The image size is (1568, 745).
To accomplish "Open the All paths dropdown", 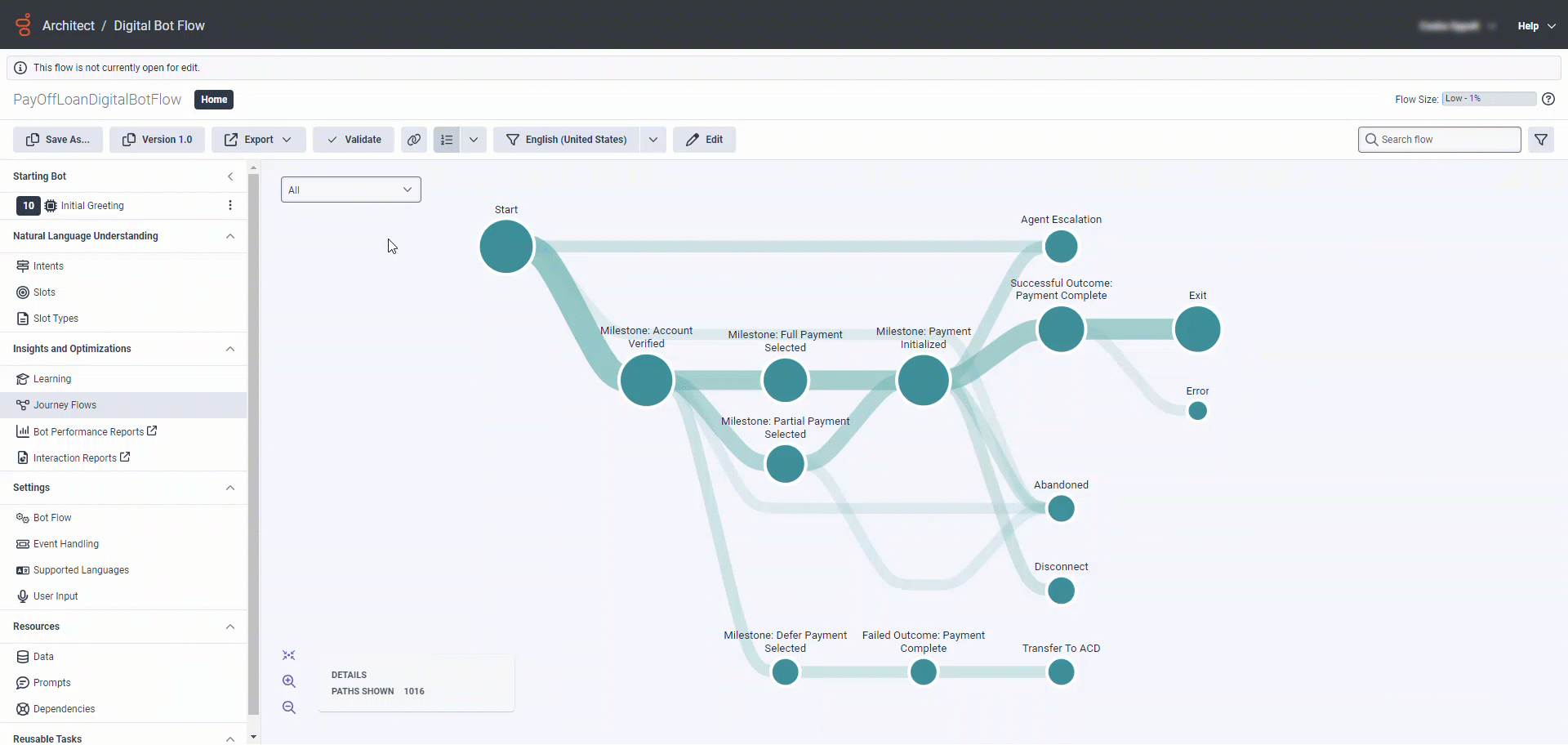I will pos(350,189).
